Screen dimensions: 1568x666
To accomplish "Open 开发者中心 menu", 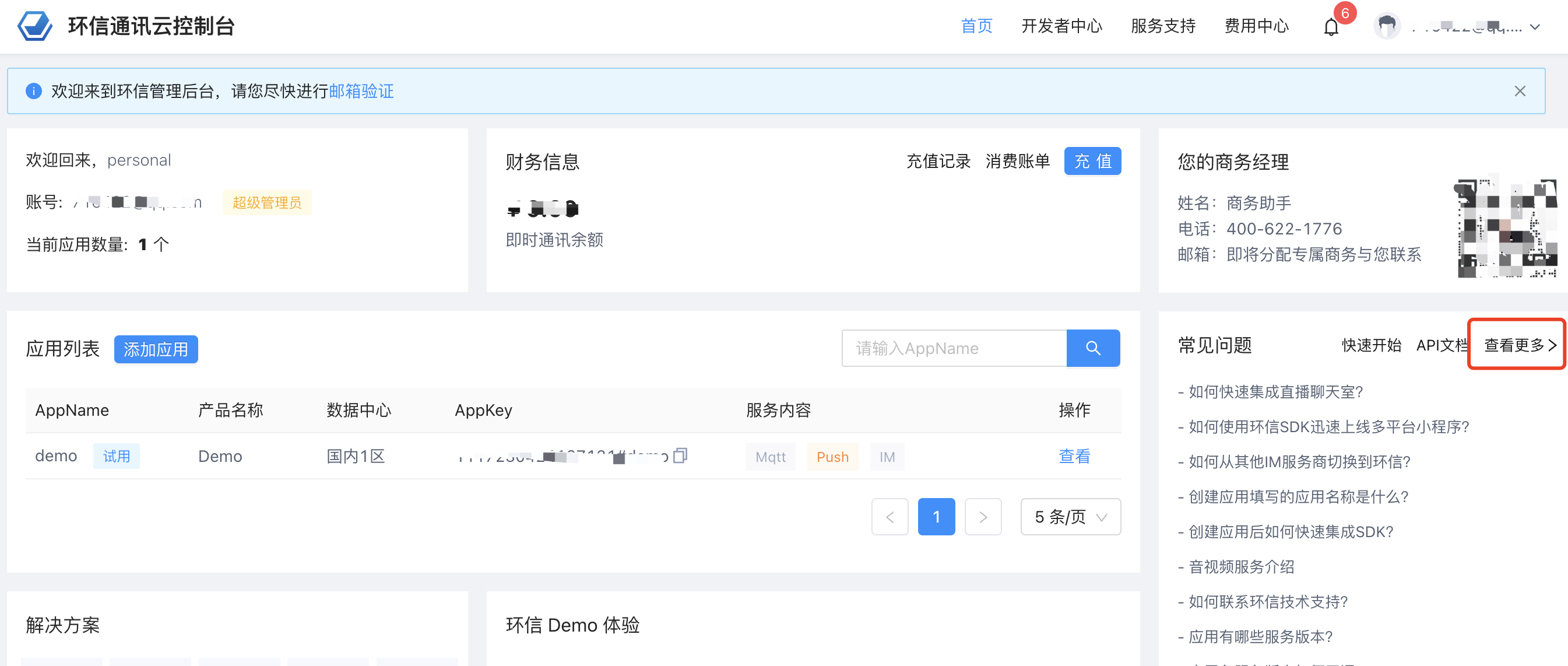I will (1061, 26).
